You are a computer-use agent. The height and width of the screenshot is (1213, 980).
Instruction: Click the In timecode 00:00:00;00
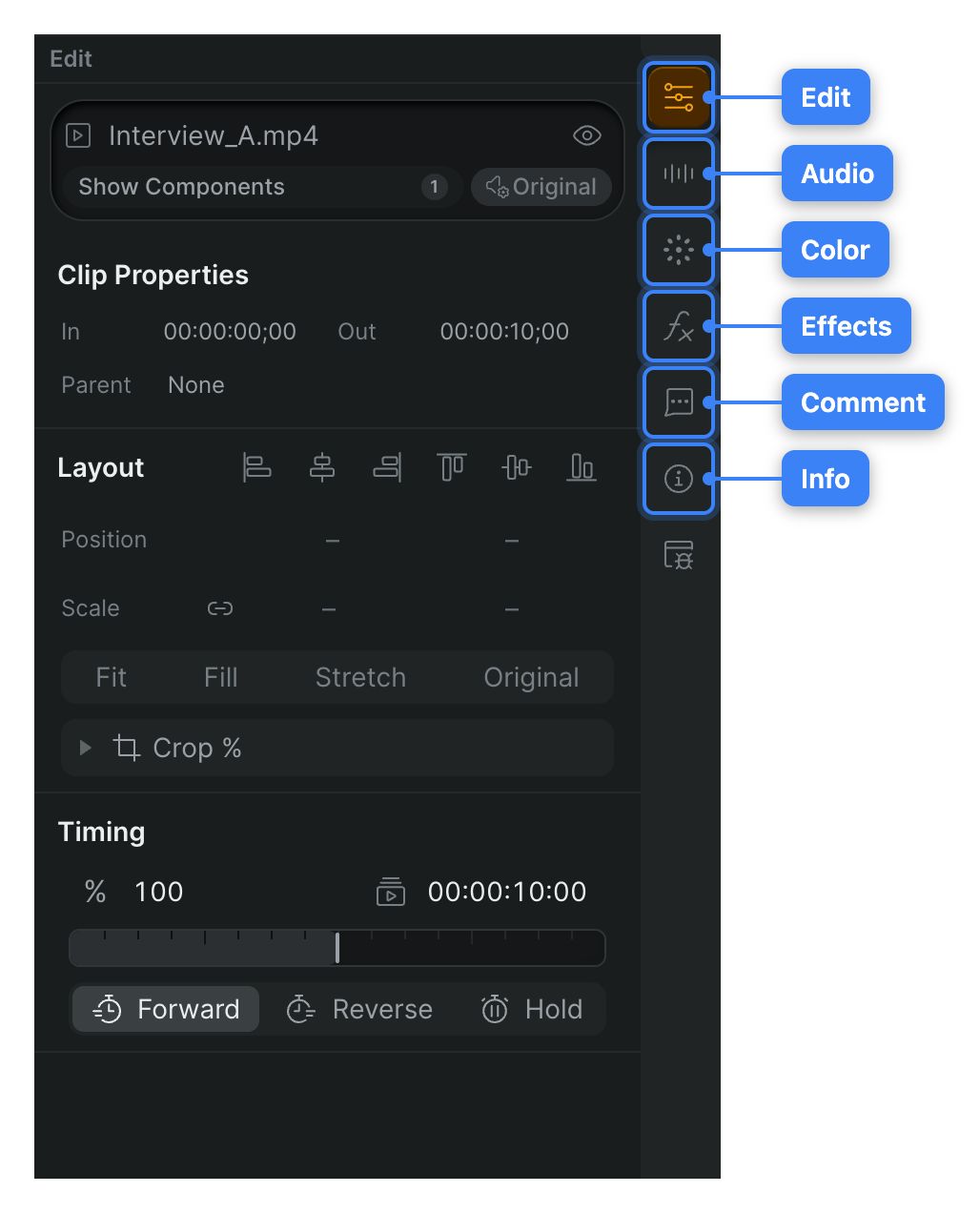[230, 332]
